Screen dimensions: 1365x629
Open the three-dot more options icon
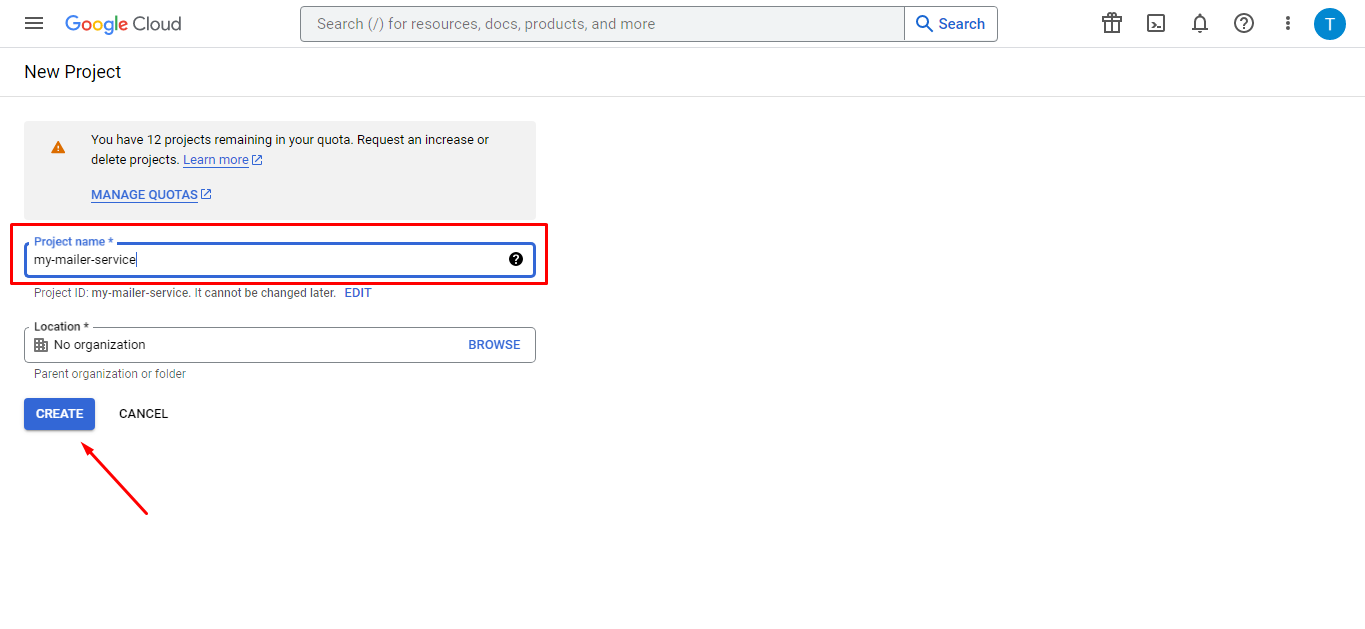pos(1287,23)
